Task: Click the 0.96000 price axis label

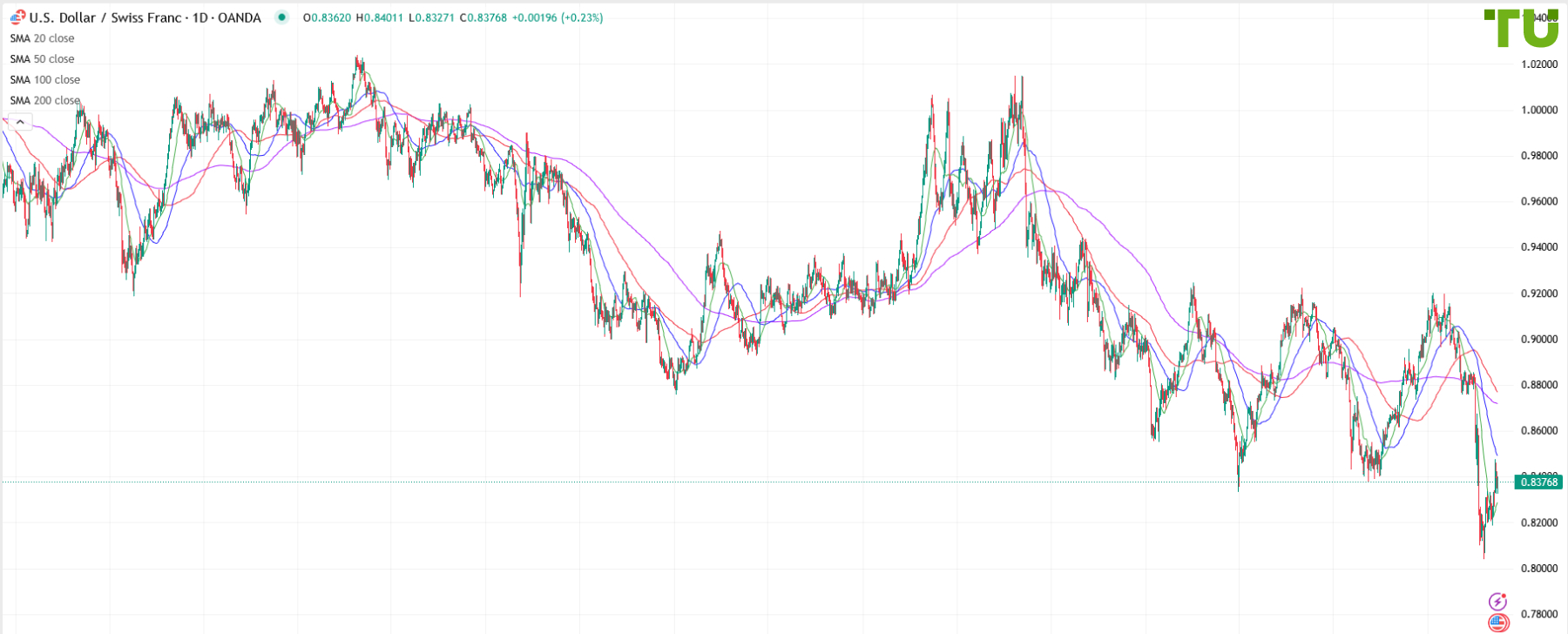Action: click(x=1539, y=202)
